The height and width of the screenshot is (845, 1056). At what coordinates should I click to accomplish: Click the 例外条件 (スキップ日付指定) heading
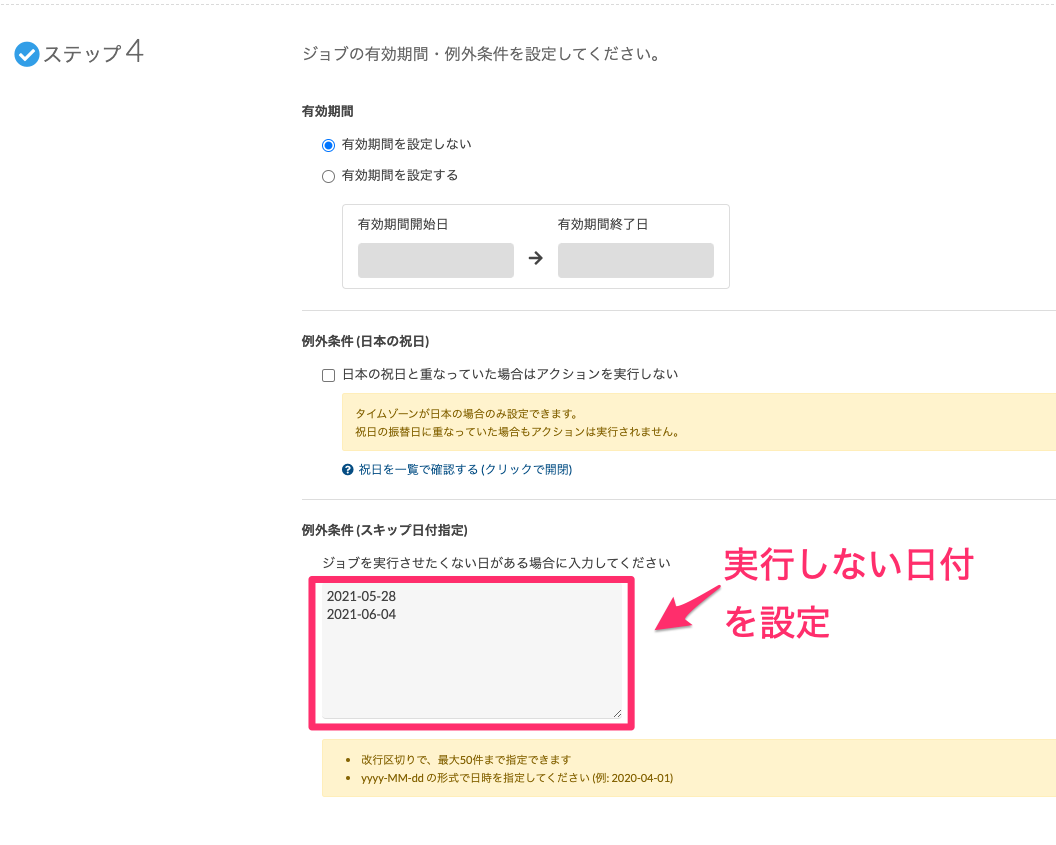[x=385, y=530]
